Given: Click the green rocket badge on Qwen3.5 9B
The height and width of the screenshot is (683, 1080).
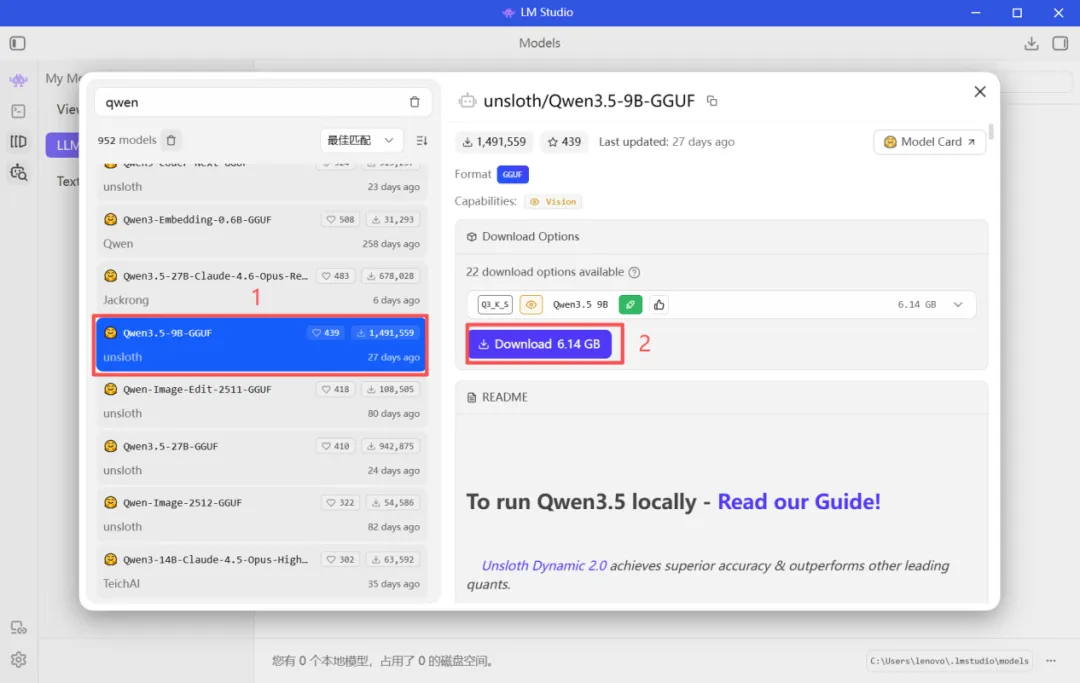Looking at the screenshot, I should click(630, 304).
